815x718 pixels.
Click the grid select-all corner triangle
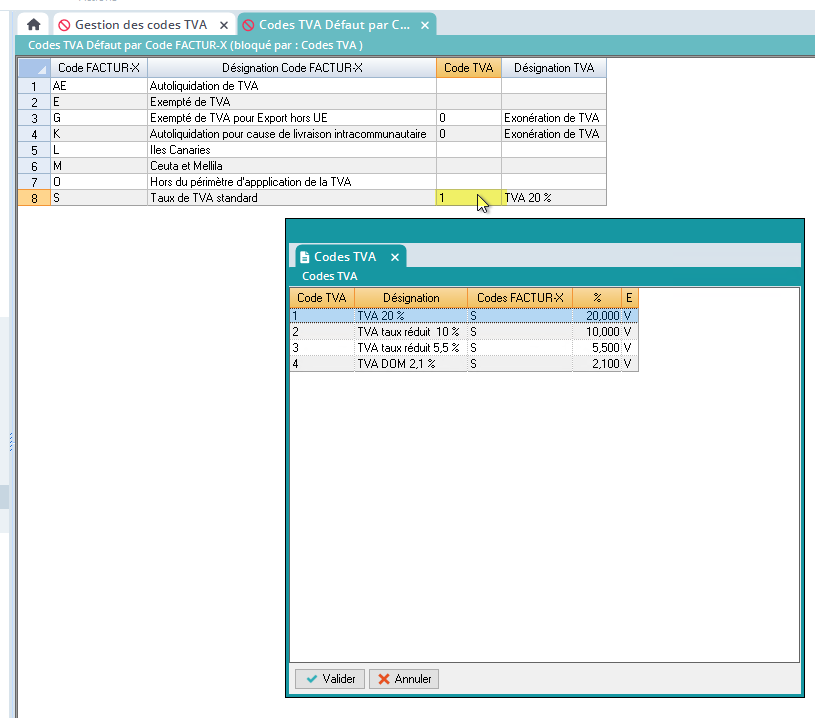tap(34, 68)
